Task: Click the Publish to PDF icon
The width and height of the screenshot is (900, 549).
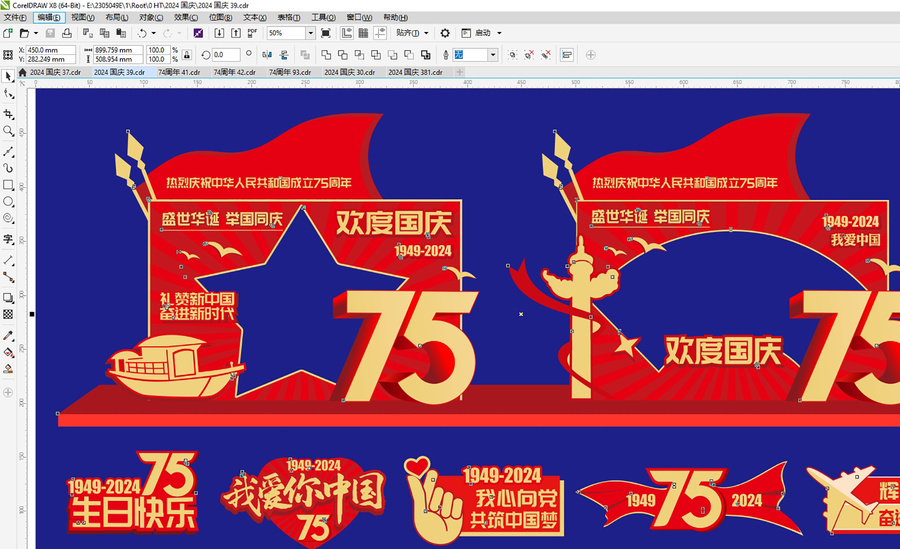Action: [253, 33]
